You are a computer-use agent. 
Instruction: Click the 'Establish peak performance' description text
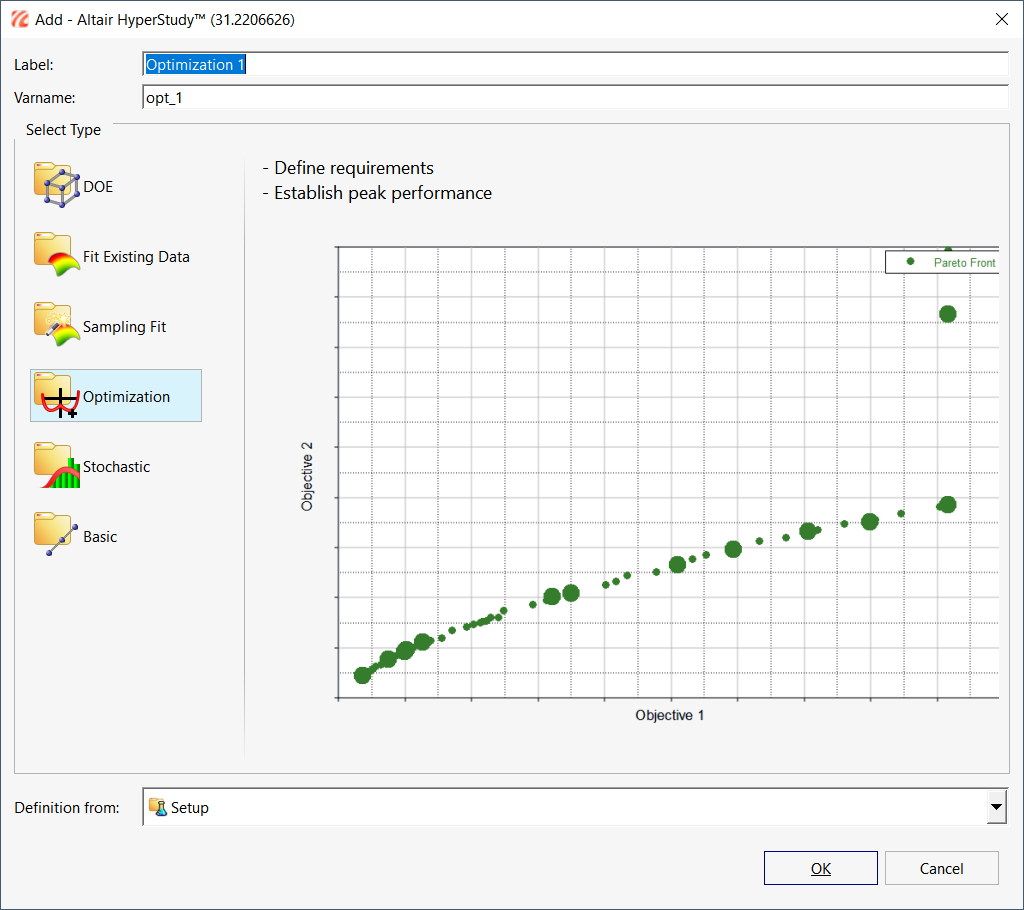tap(383, 193)
